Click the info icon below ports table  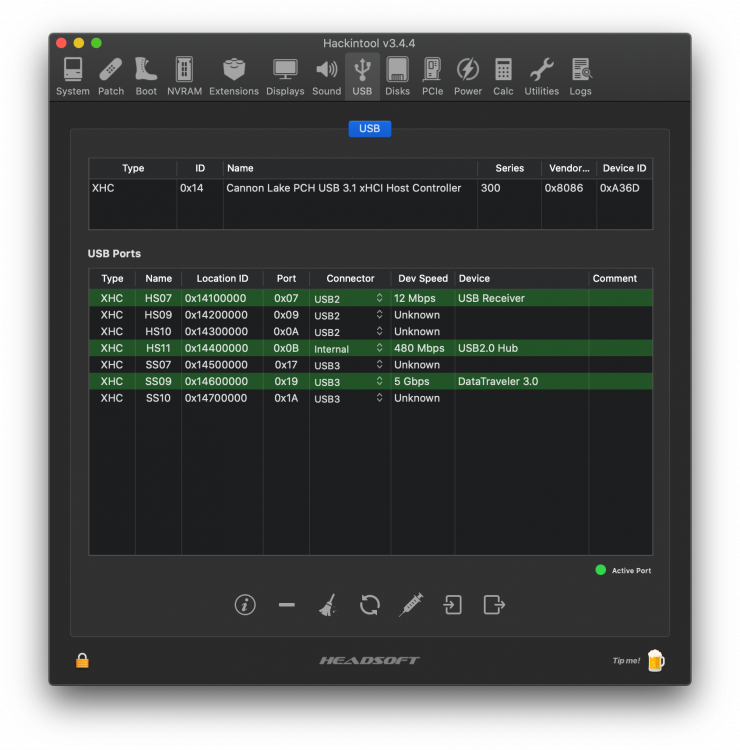(245, 605)
